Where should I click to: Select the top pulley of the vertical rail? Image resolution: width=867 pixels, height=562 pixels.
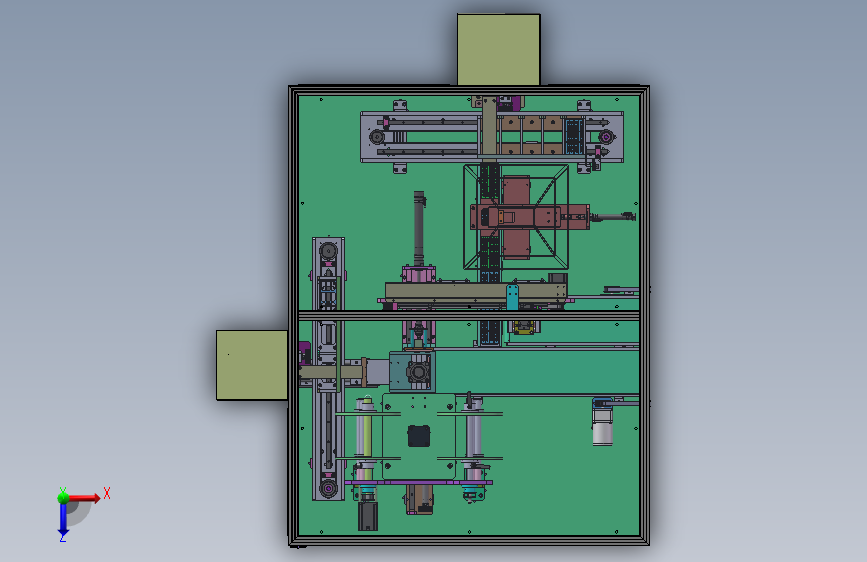(328, 251)
